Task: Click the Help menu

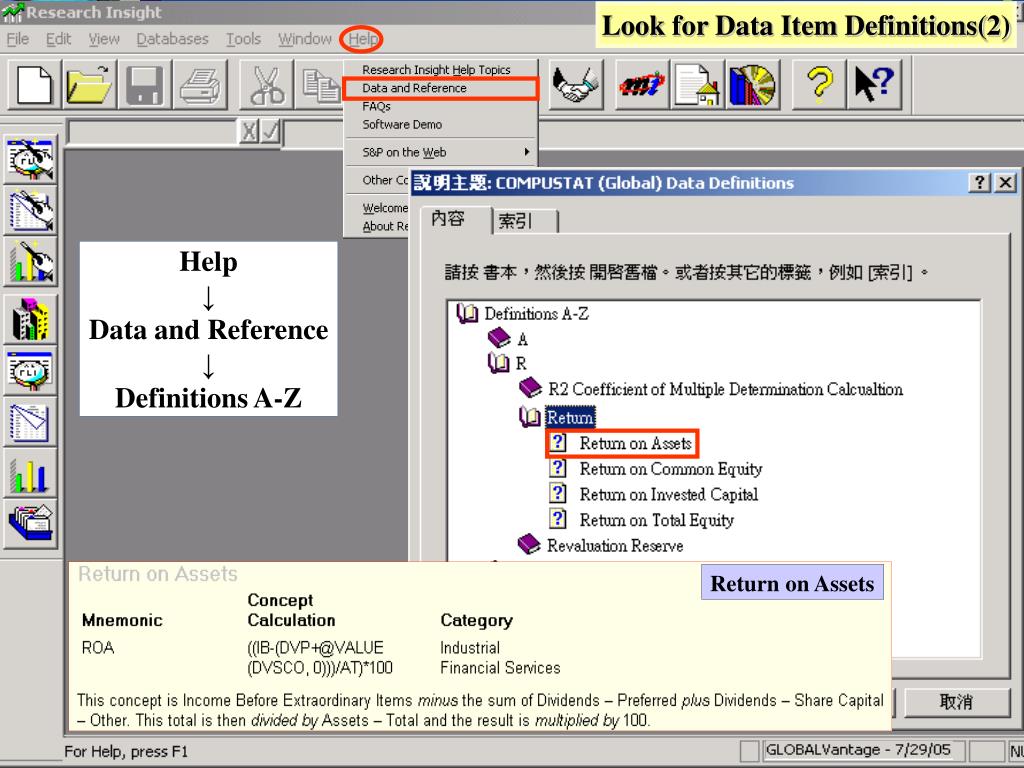Action: (362, 39)
